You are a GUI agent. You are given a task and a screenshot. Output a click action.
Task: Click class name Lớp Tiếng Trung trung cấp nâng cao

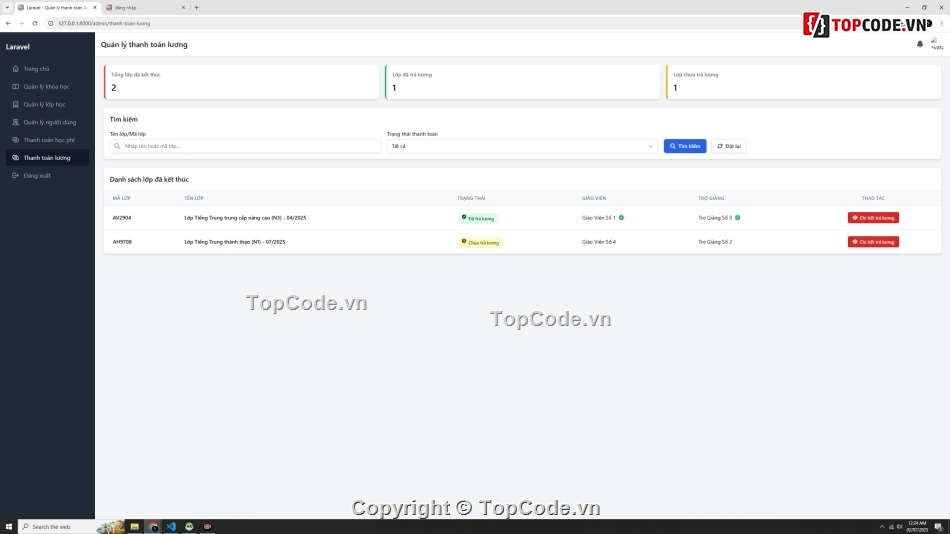tap(245, 218)
